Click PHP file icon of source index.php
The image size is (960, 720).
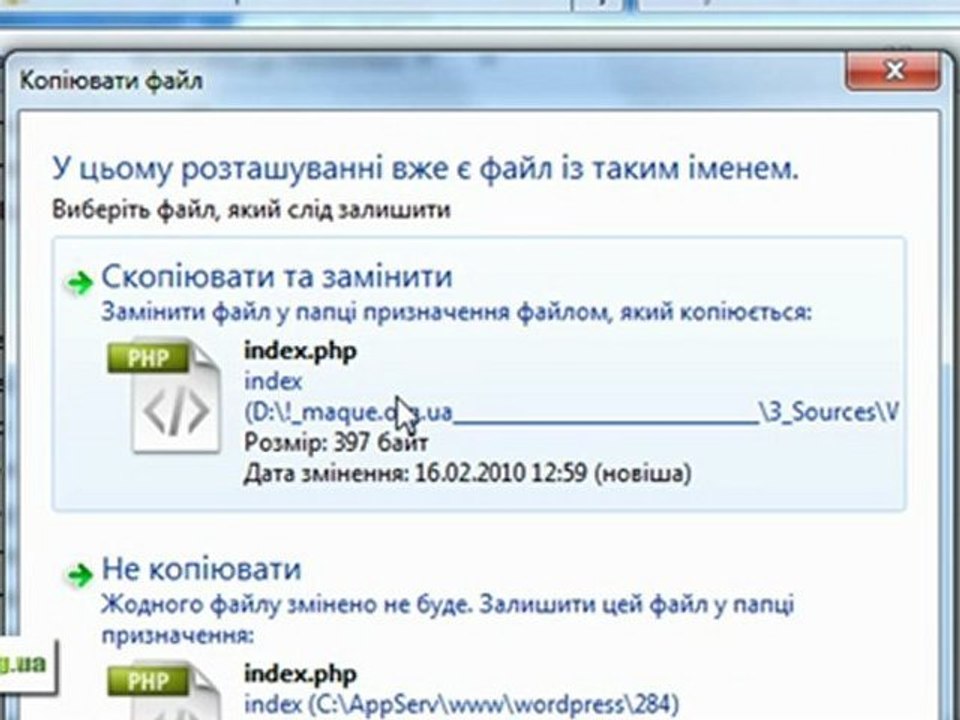pos(164,397)
